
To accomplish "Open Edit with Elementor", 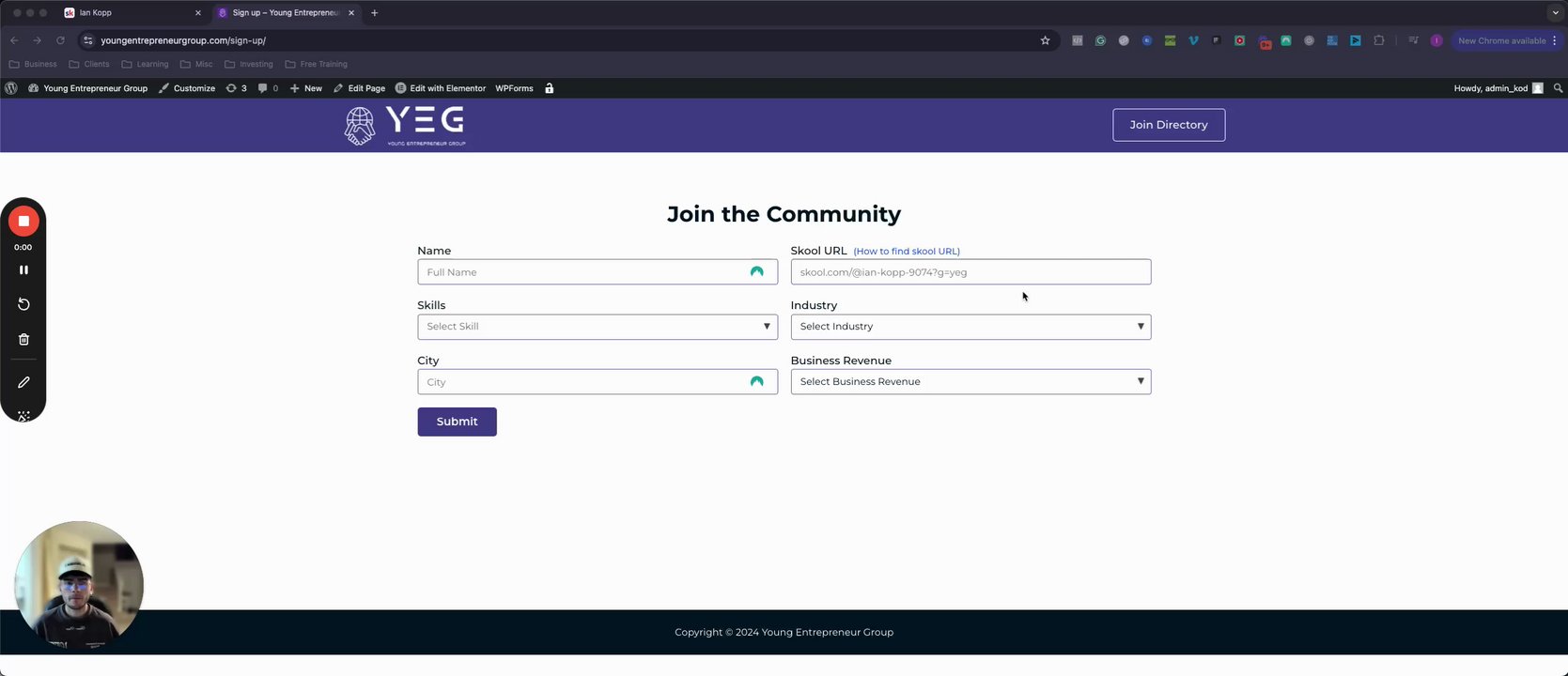I will point(441,88).
